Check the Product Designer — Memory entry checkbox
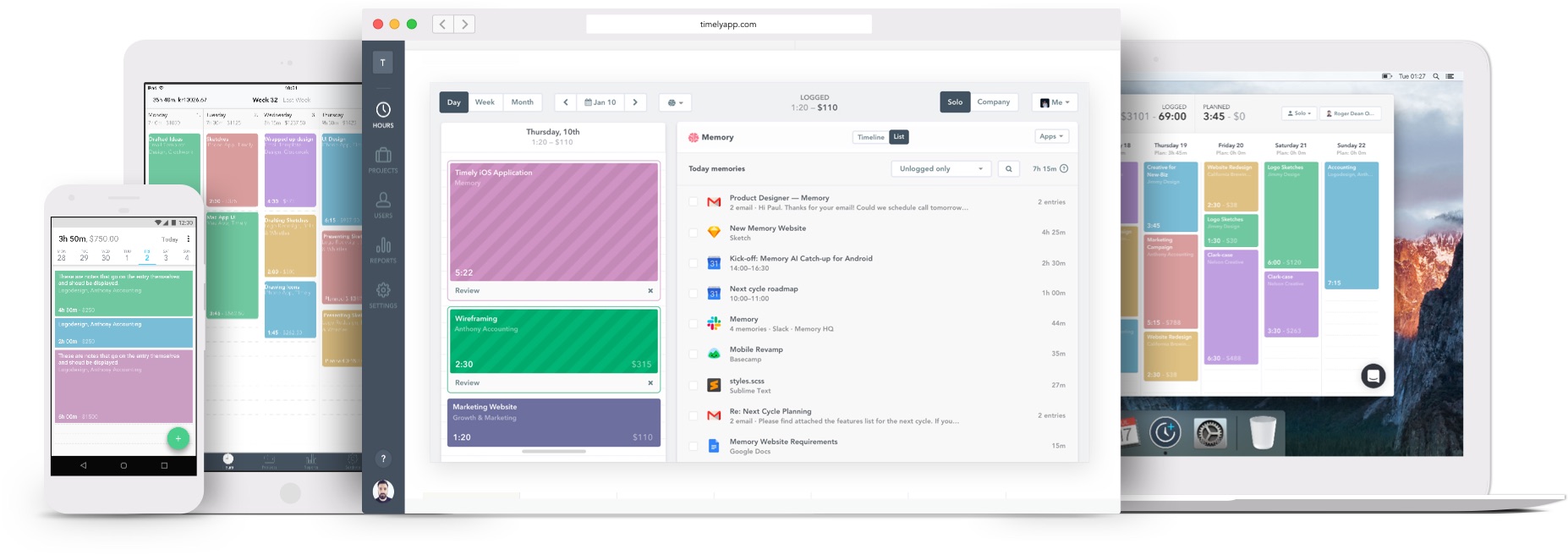1568x555 pixels. [694, 202]
